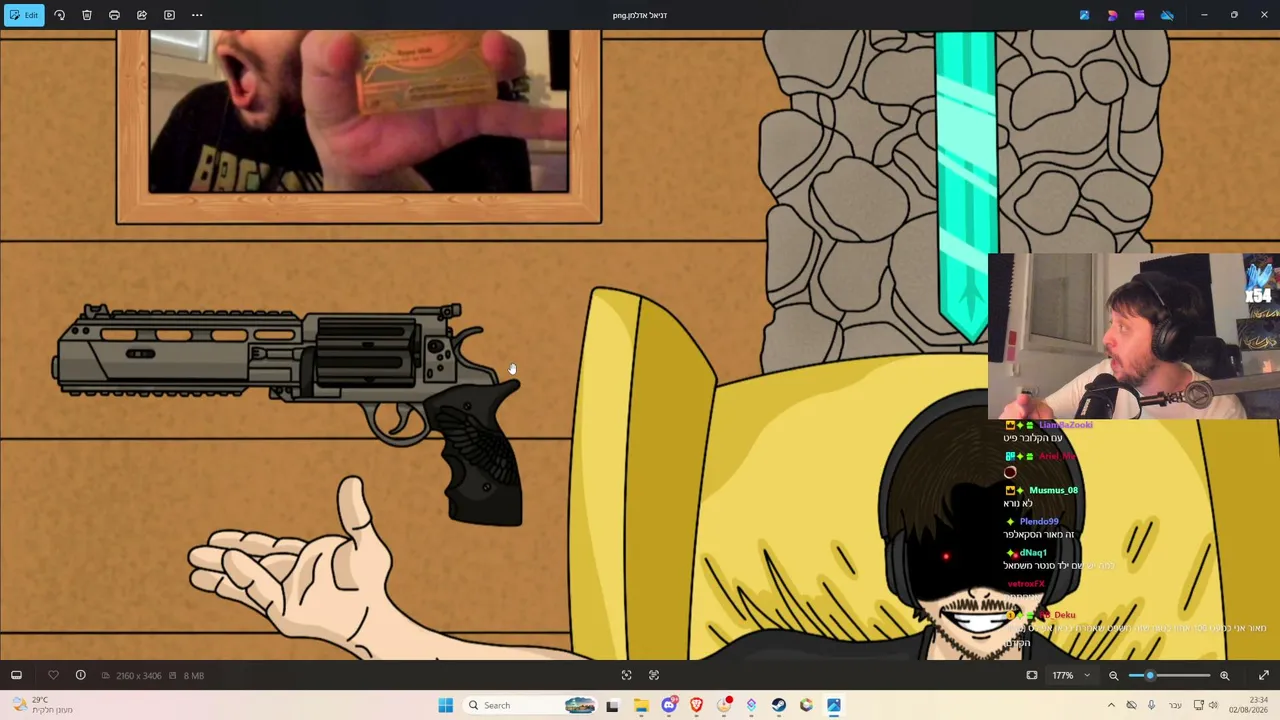Adjust the zoom slider handle
1280x720 pixels.
coord(1149,675)
